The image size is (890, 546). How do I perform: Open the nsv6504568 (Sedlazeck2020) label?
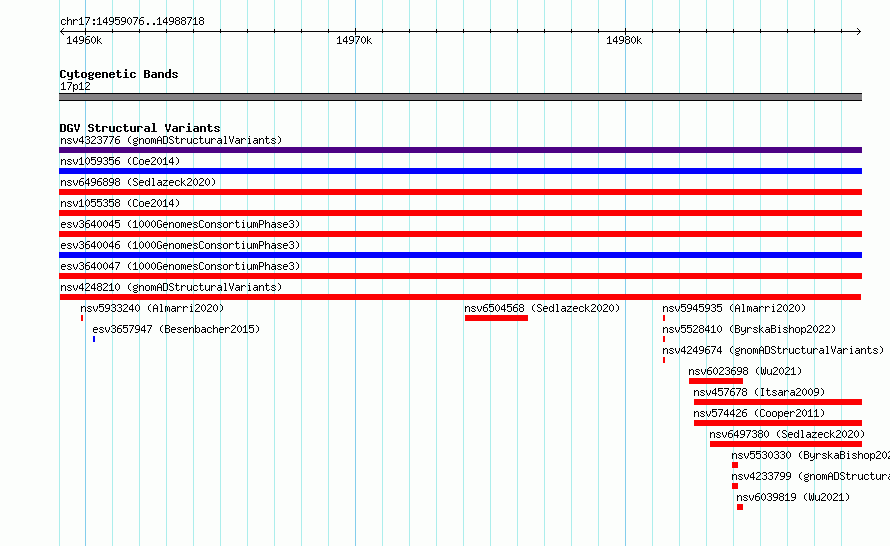coord(542,308)
